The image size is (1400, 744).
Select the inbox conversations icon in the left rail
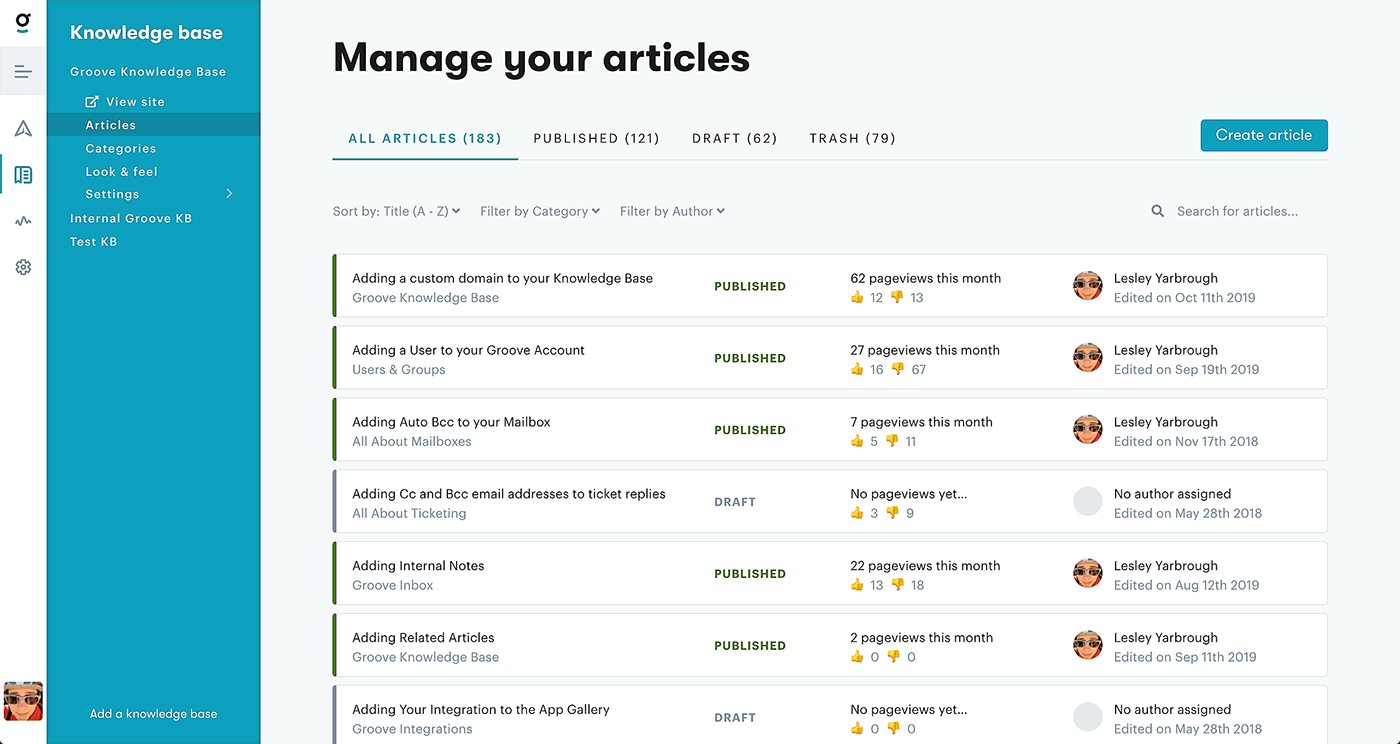(x=22, y=71)
